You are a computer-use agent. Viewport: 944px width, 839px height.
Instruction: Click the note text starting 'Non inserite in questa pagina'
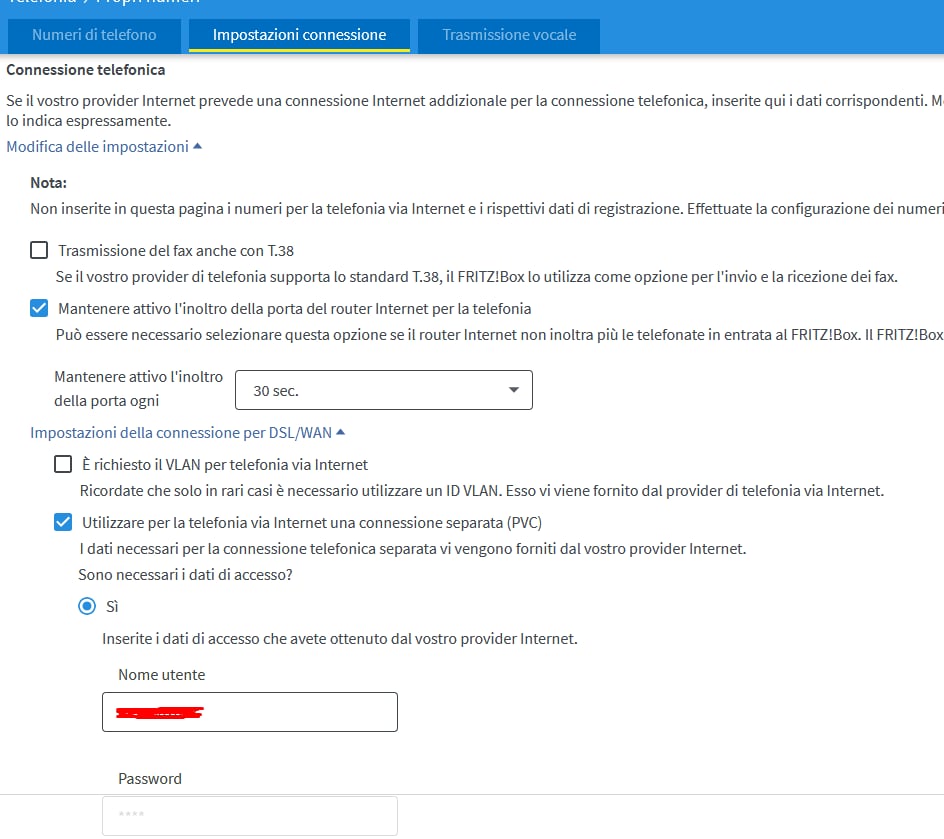click(x=487, y=209)
